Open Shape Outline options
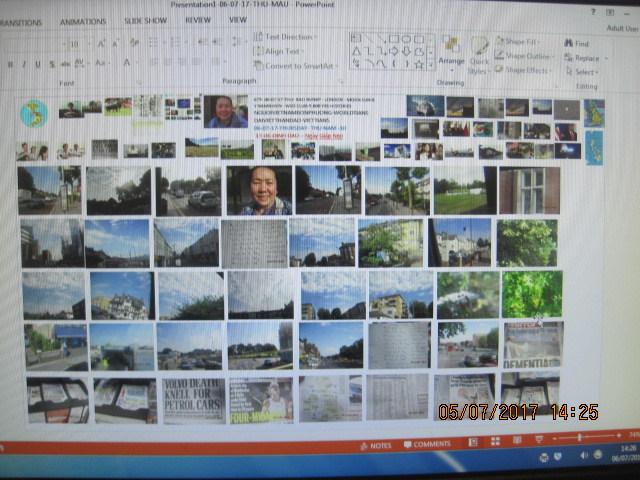Image resolution: width=640 pixels, height=480 pixels. 524,56
